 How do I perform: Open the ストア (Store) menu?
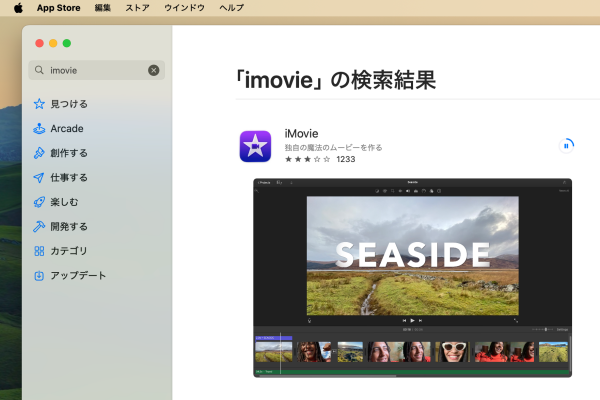138,7
